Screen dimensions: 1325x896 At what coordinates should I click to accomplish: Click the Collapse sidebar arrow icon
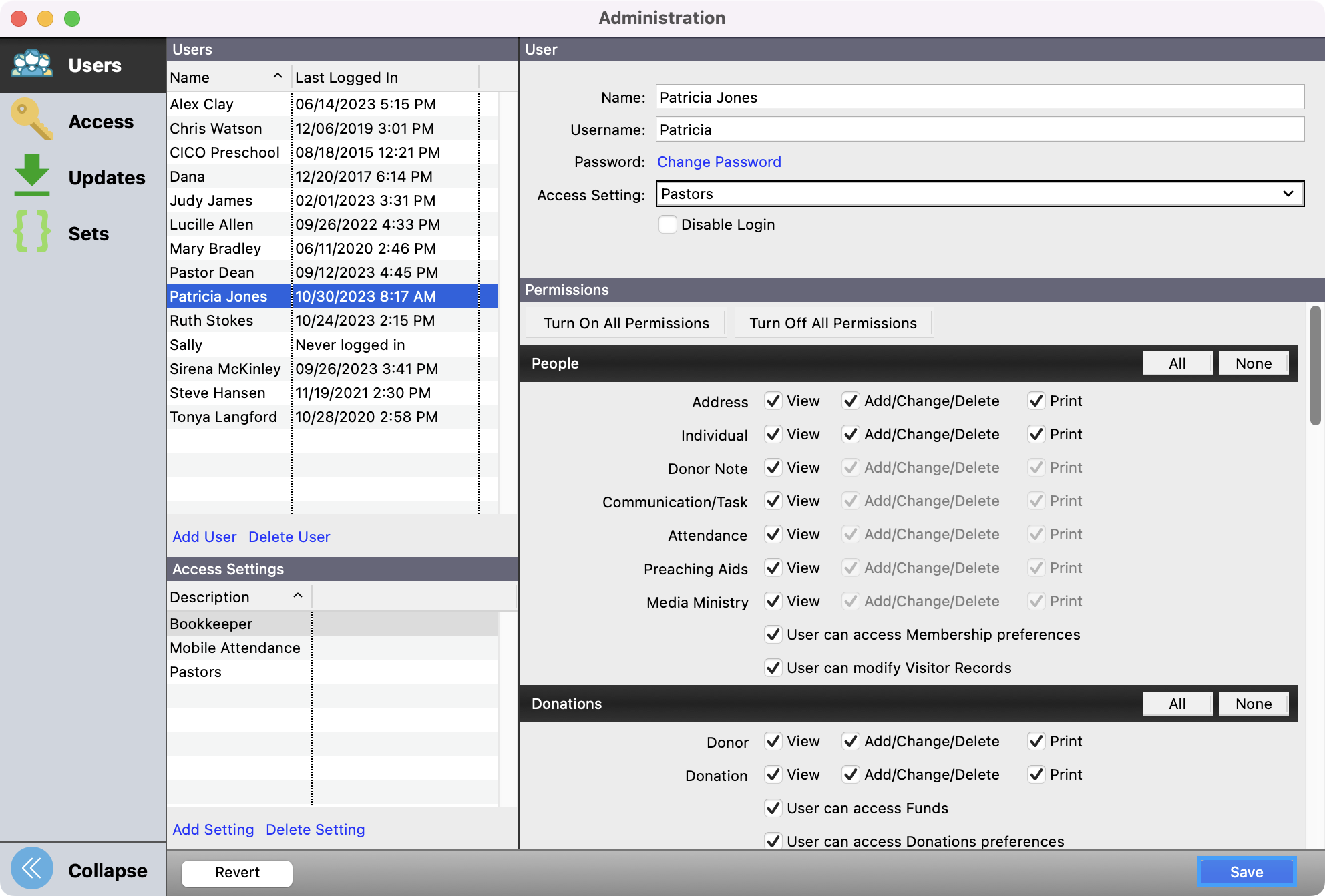pyautogui.click(x=32, y=869)
